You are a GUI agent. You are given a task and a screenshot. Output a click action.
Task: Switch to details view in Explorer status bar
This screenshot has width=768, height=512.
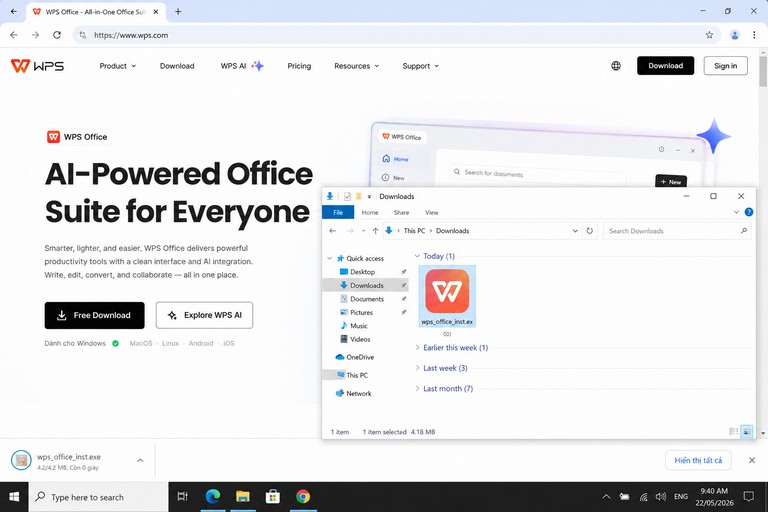pyautogui.click(x=733, y=432)
